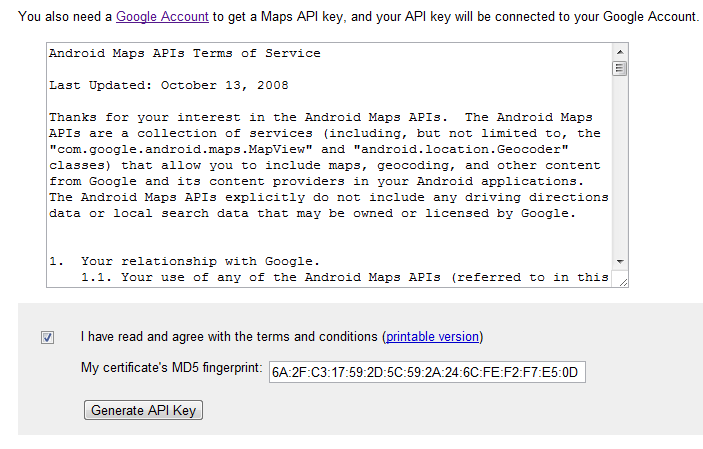Click the "I have read and agree" label

pyautogui.click(x=229, y=336)
